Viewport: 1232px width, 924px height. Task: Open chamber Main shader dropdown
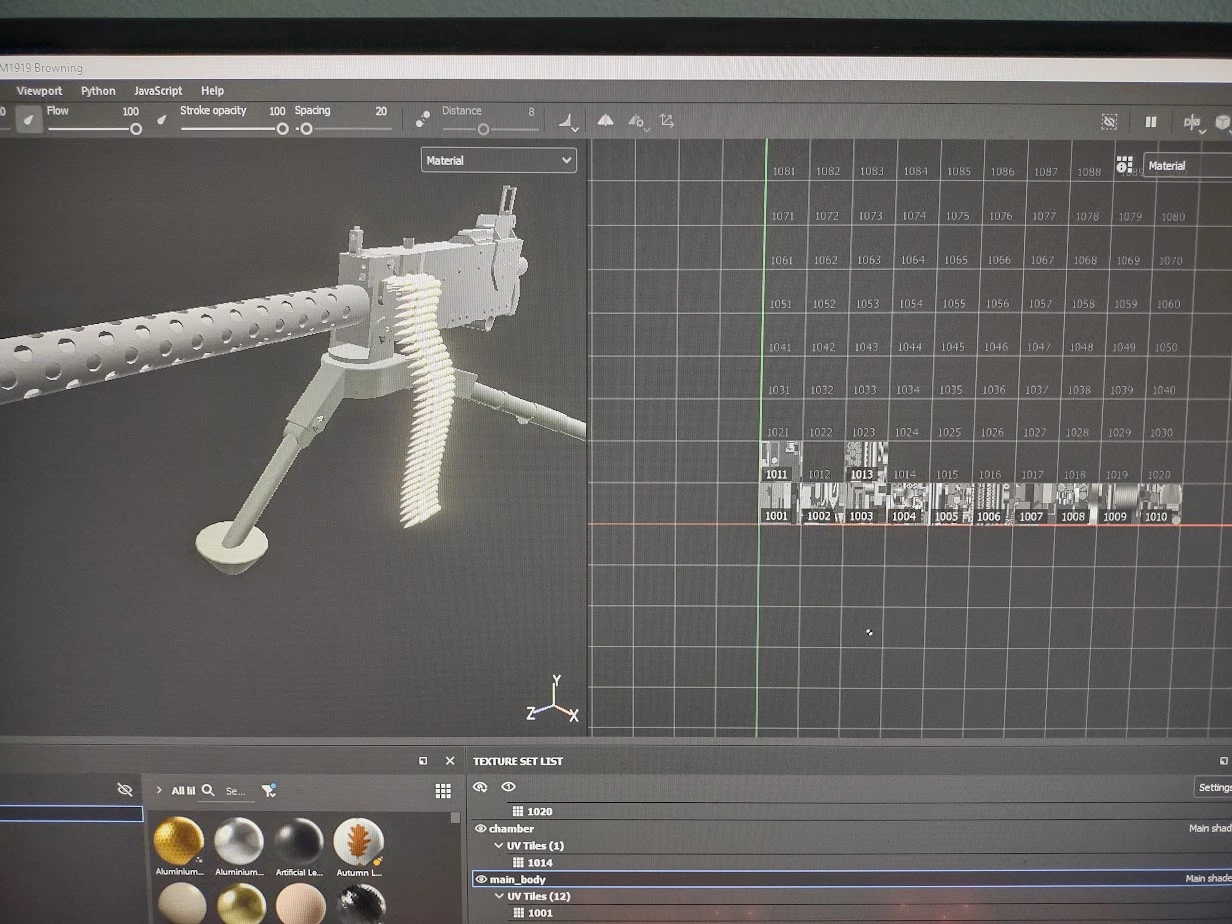tap(1209, 828)
